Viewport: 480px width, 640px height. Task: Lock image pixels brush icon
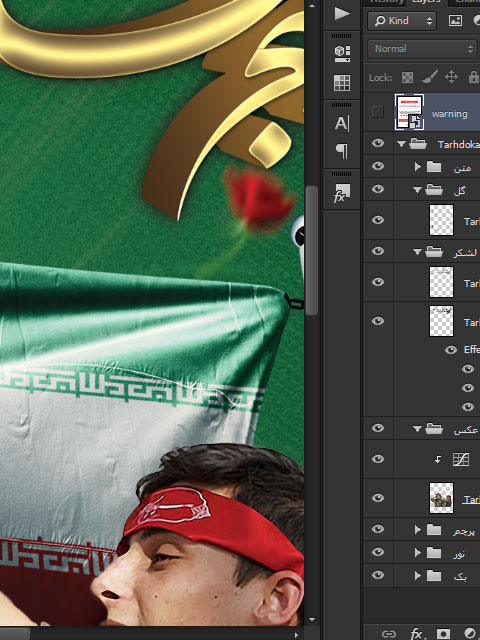(430, 77)
